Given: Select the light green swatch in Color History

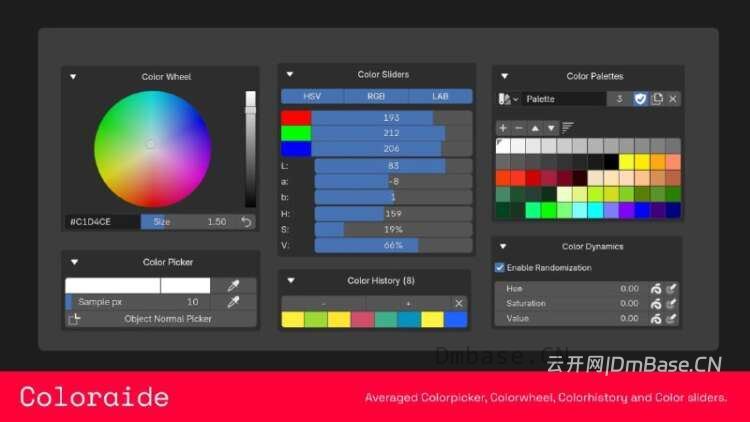Looking at the screenshot, I should point(316,320).
